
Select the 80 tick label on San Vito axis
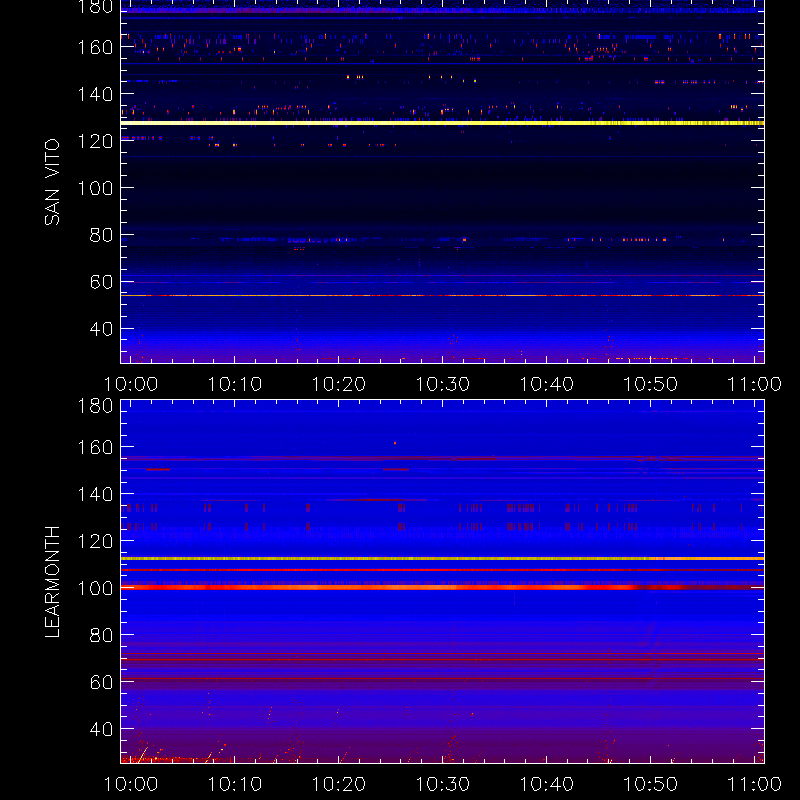click(101, 235)
